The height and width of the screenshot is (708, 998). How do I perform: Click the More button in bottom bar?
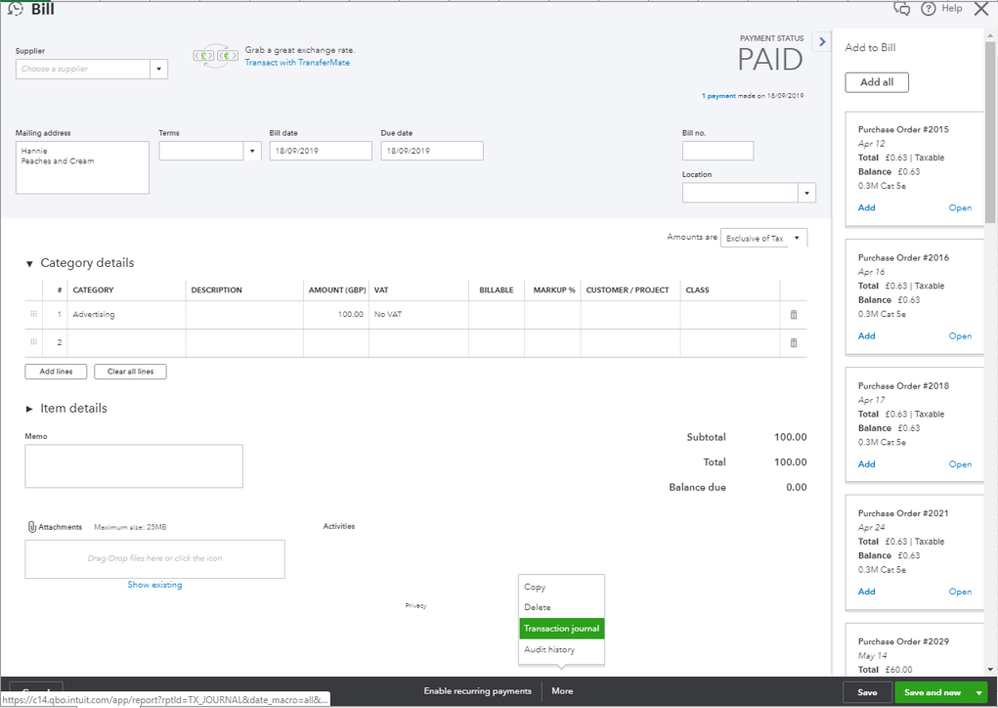pyautogui.click(x=562, y=691)
